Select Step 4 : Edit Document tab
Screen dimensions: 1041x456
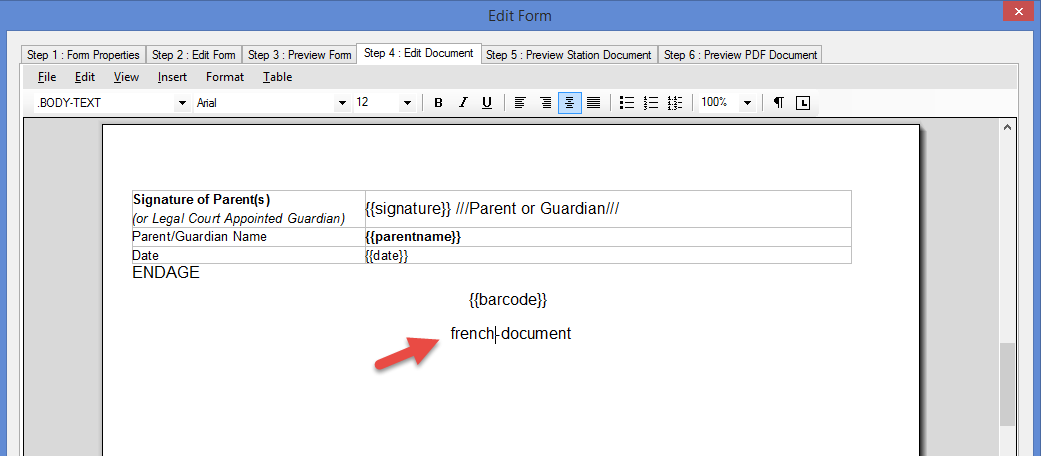419,53
